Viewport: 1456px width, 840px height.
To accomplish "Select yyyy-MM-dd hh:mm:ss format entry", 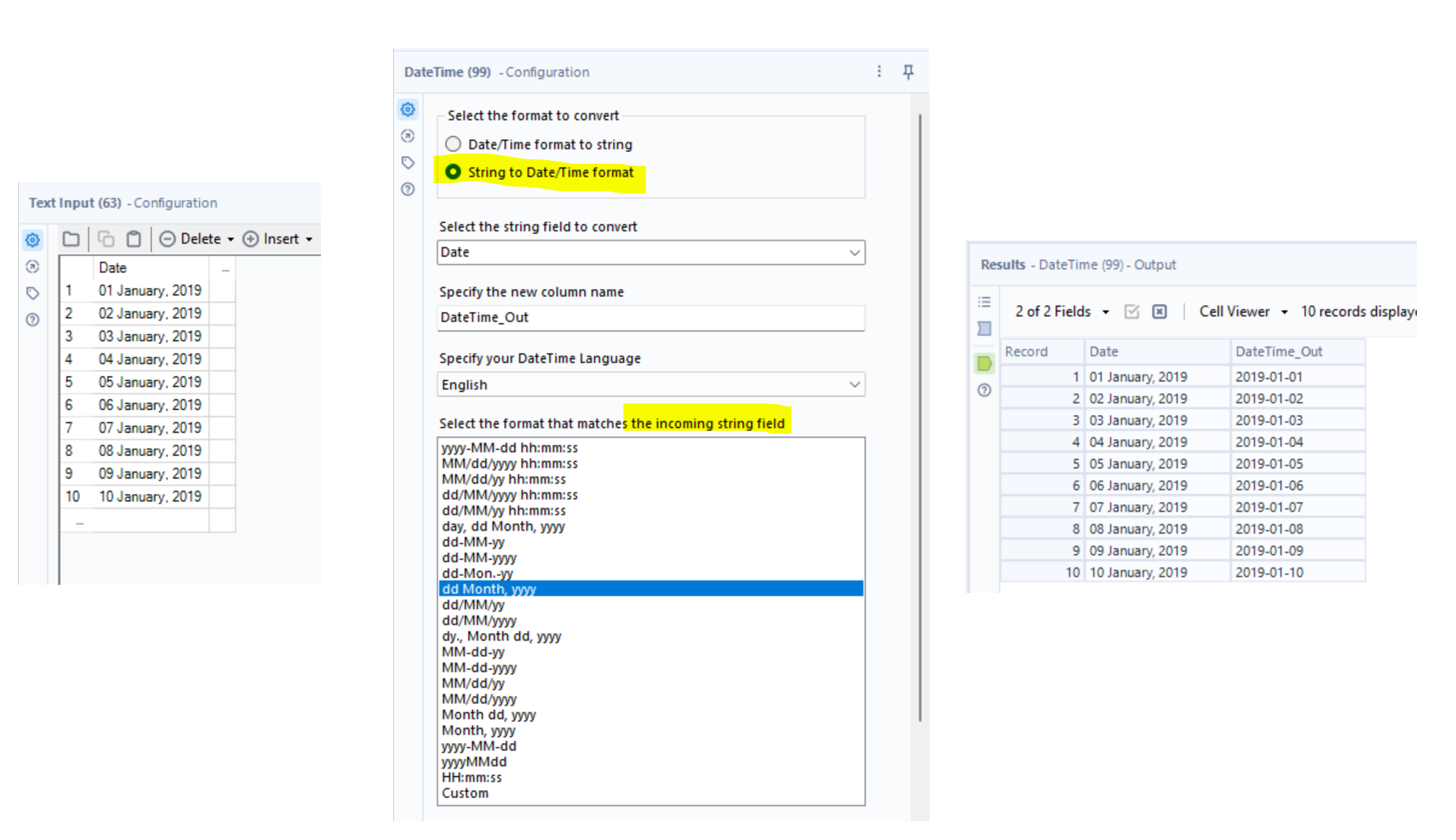I will (x=510, y=448).
